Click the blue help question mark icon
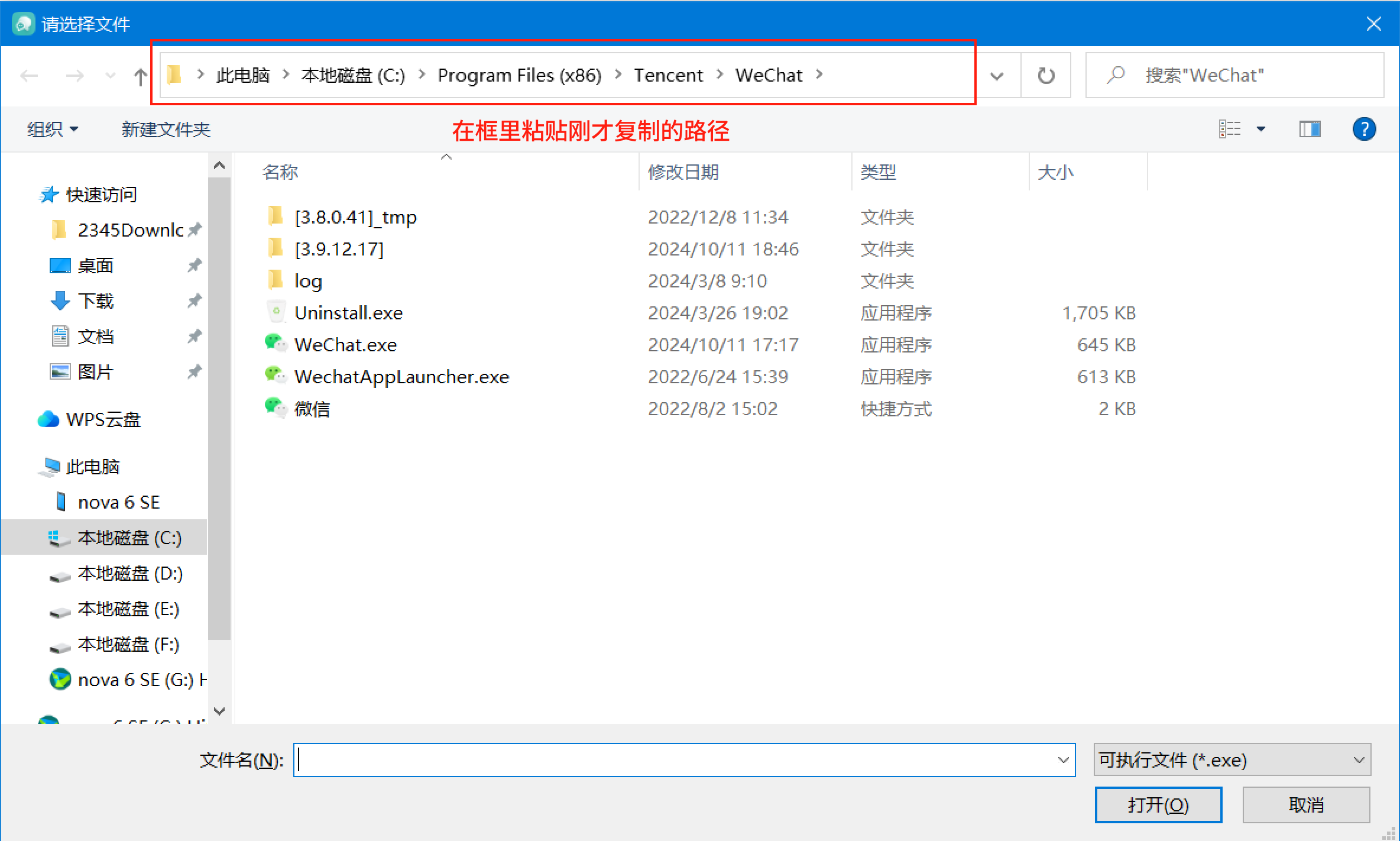This screenshot has width=1400, height=841. 1364,129
